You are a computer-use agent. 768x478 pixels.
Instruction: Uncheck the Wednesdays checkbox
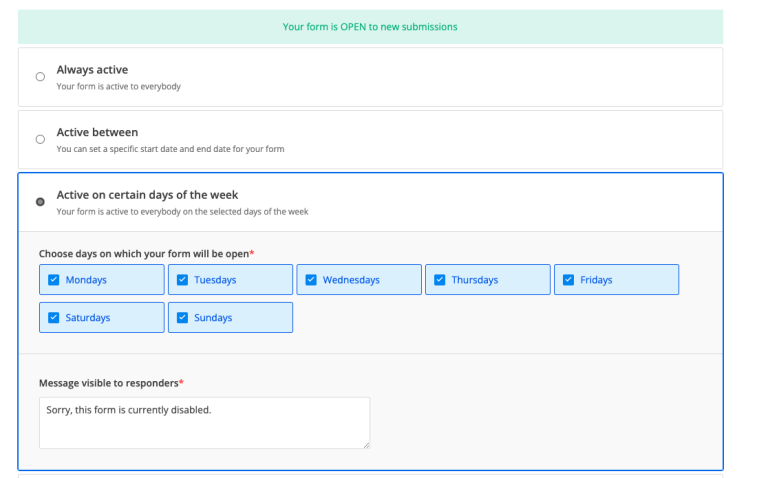311,280
